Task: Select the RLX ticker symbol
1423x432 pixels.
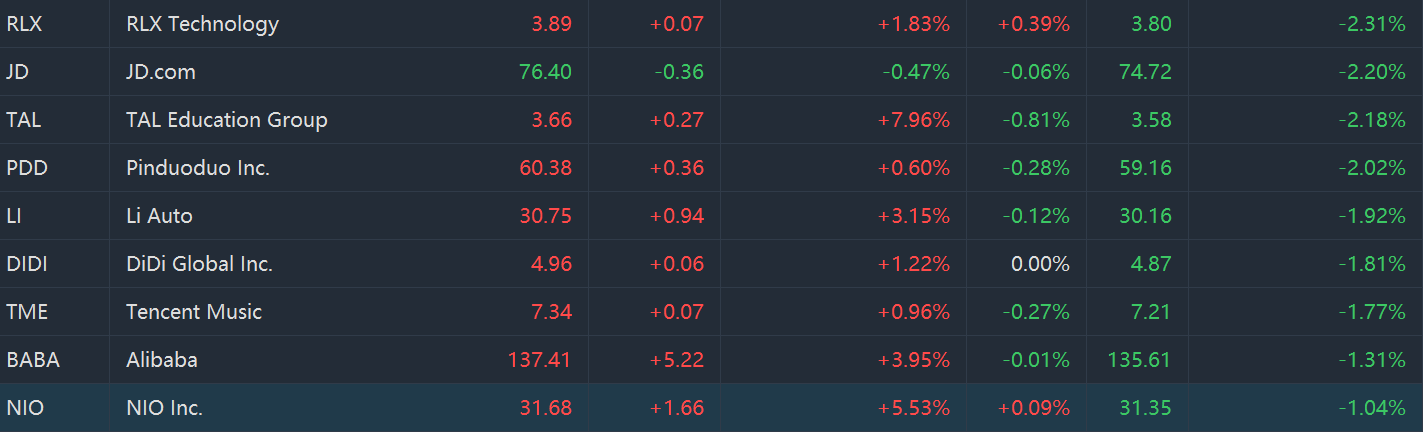Action: point(24,24)
